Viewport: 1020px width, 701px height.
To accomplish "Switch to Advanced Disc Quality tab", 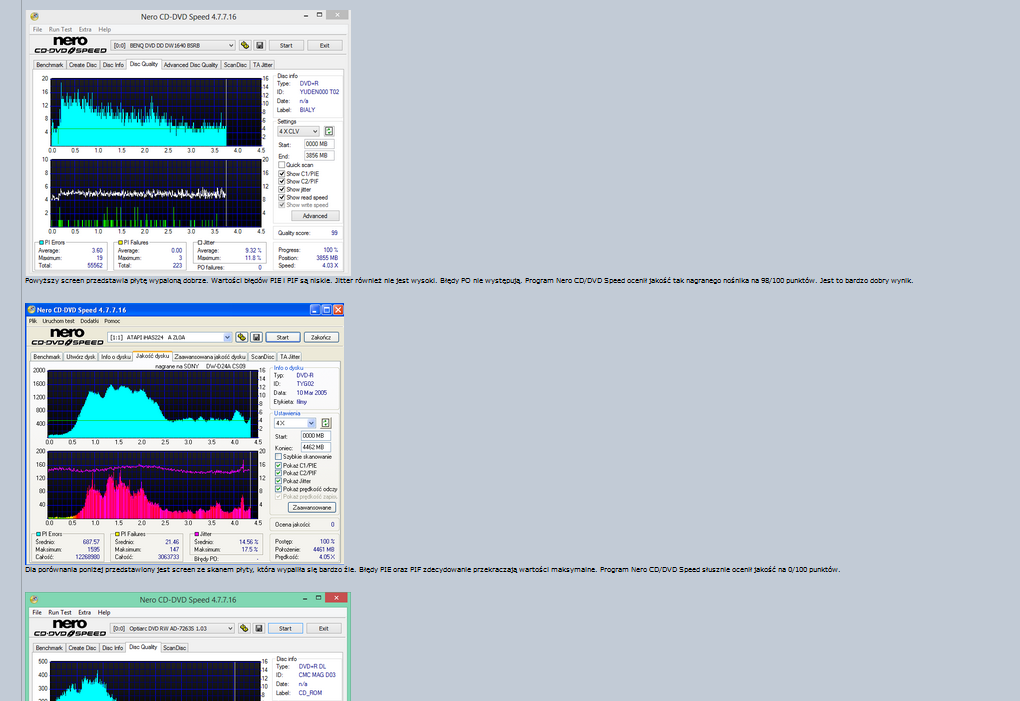I will (x=191, y=65).
